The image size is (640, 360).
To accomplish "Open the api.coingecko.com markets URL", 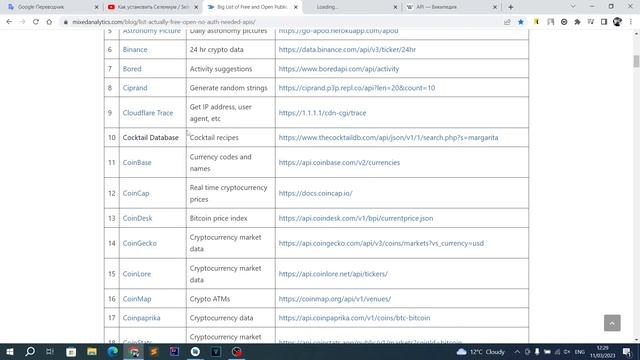I will [381, 243].
